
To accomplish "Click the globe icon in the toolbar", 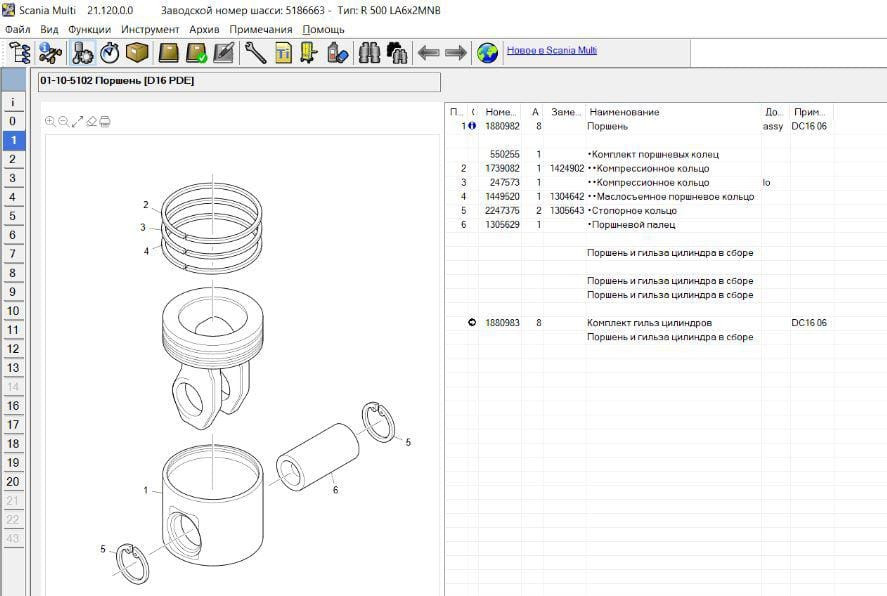I will click(x=487, y=52).
